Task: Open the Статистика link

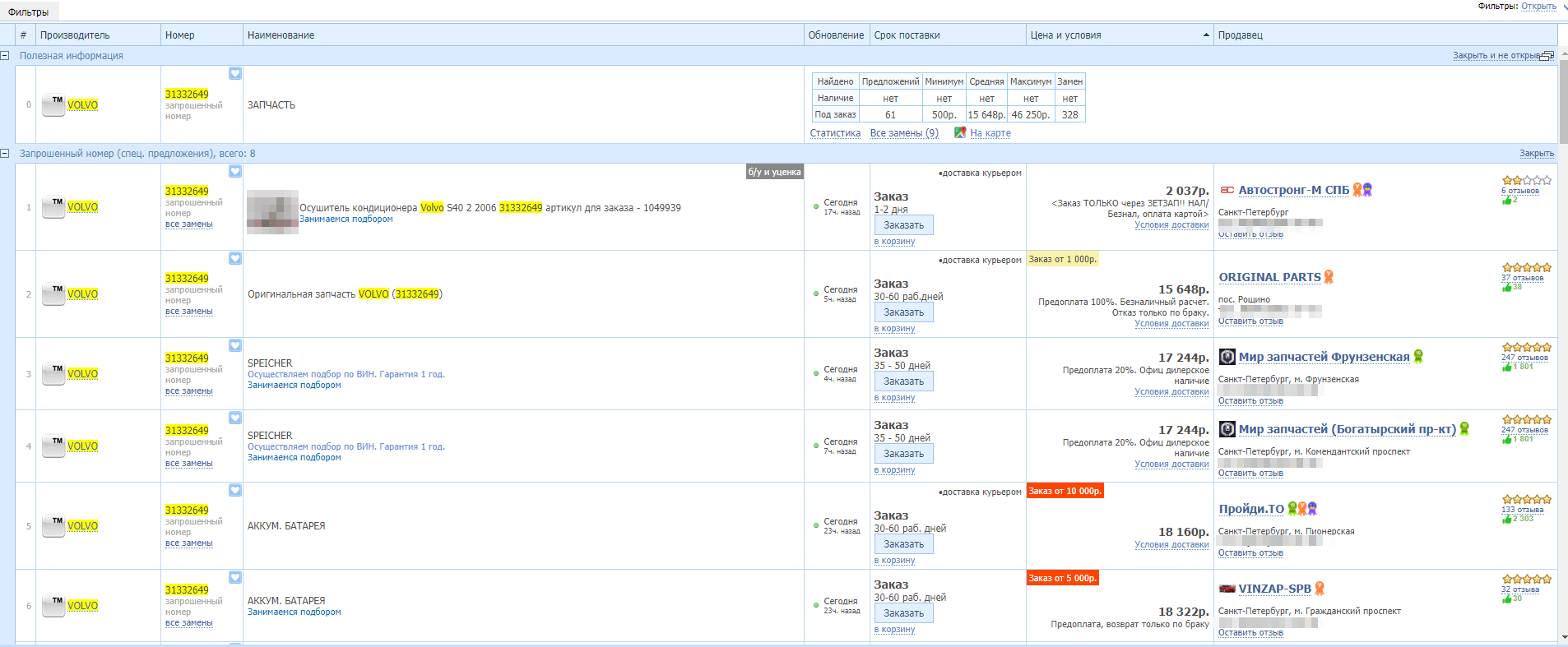Action: point(835,133)
